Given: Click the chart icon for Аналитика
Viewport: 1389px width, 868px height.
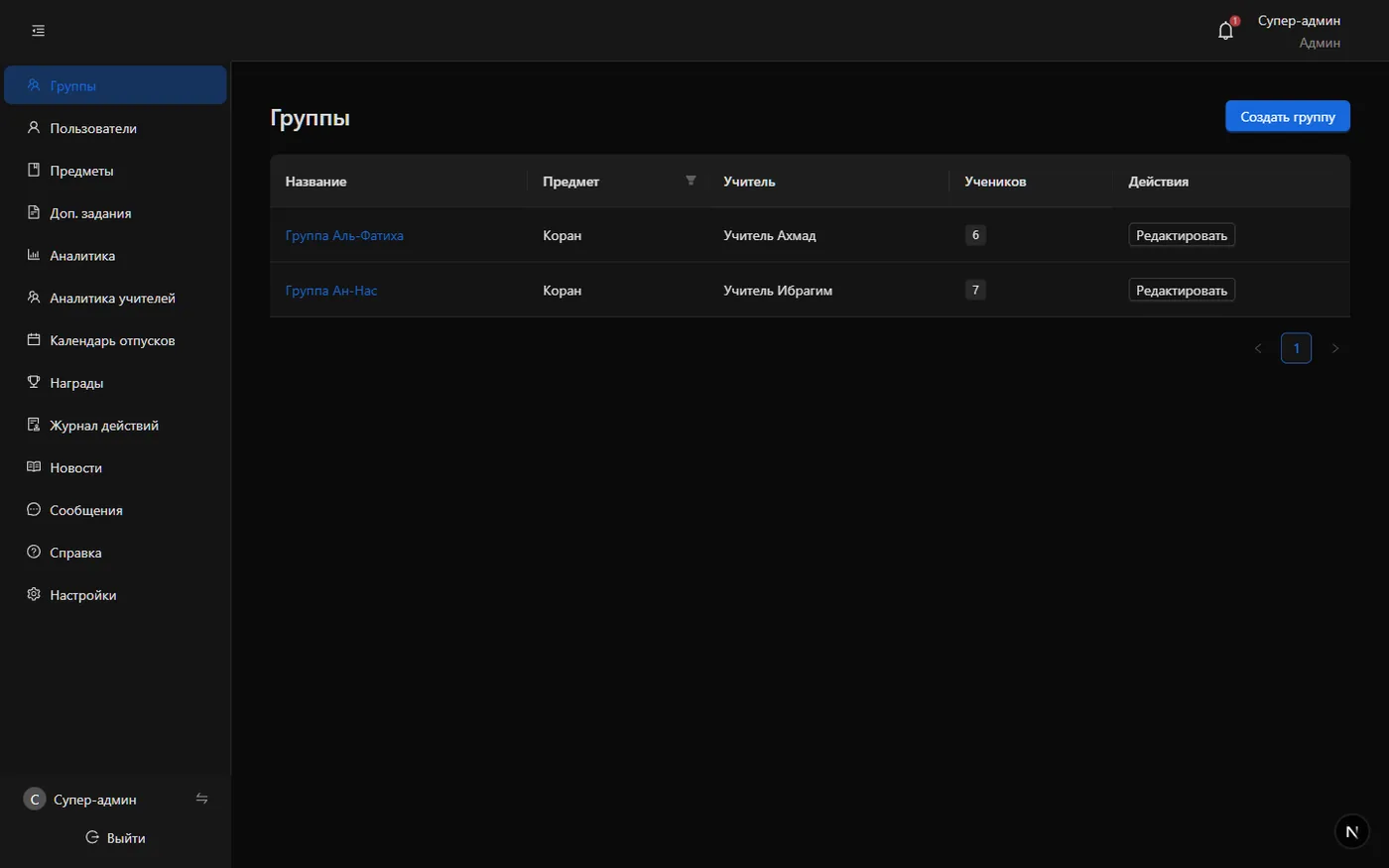Looking at the screenshot, I should 34,255.
